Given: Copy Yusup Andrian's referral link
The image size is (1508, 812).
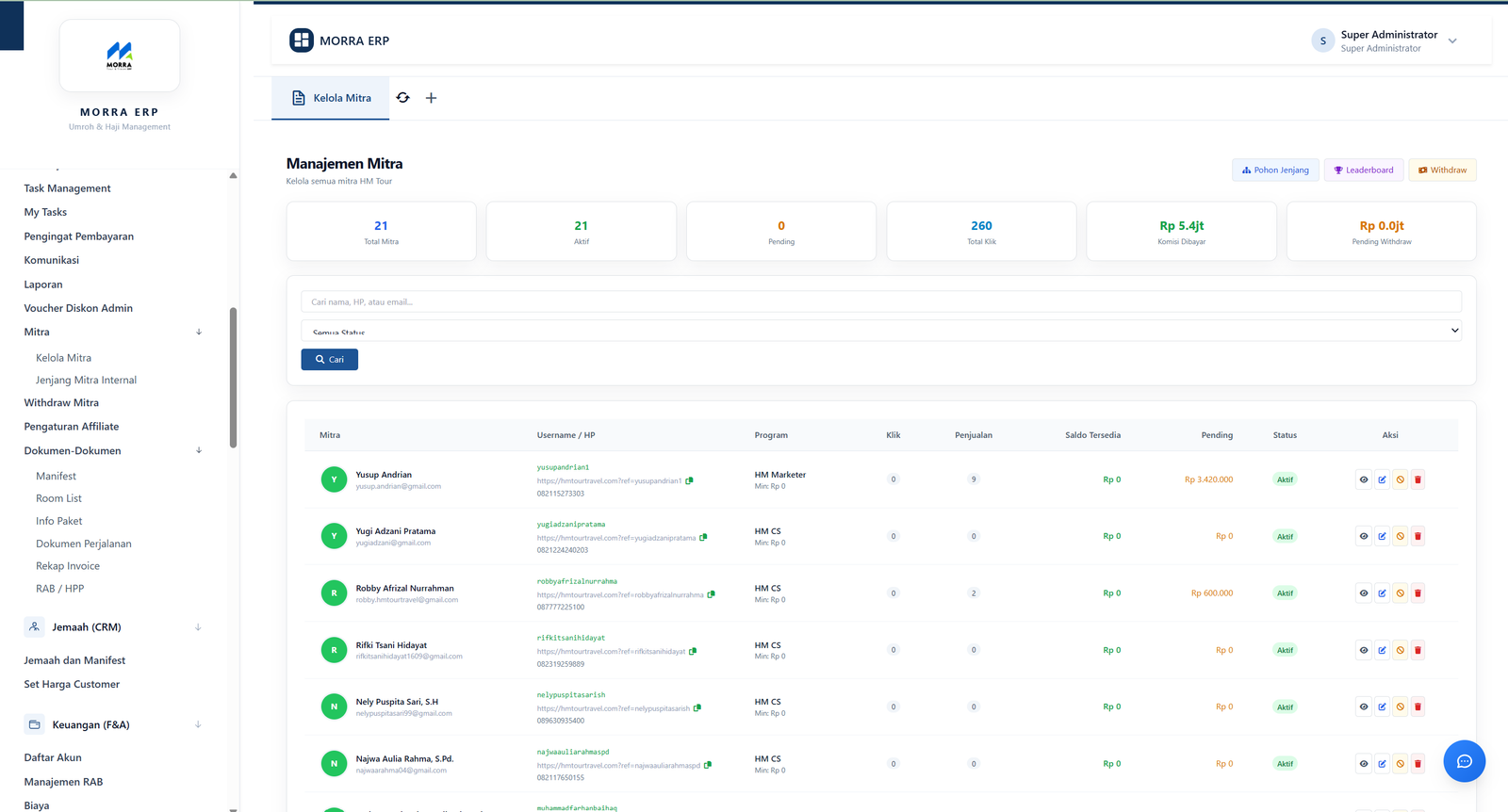Looking at the screenshot, I should click(689, 480).
